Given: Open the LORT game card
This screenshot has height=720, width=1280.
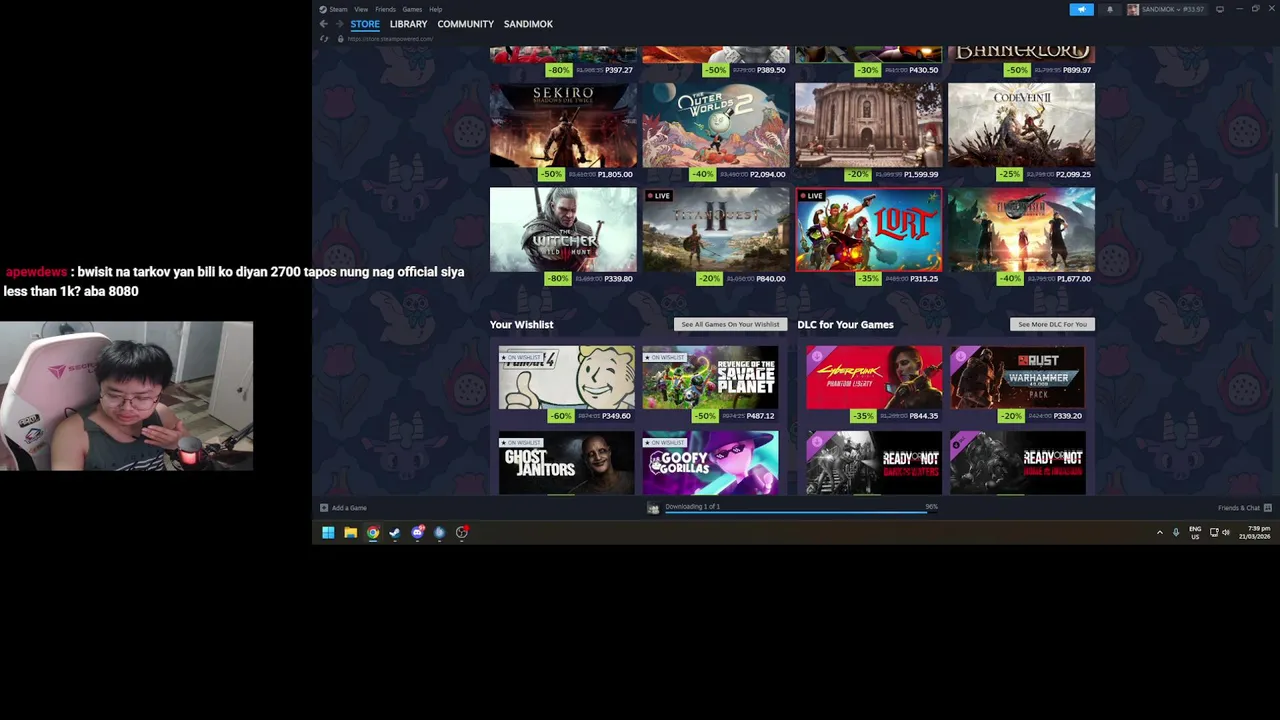Looking at the screenshot, I should point(868,229).
